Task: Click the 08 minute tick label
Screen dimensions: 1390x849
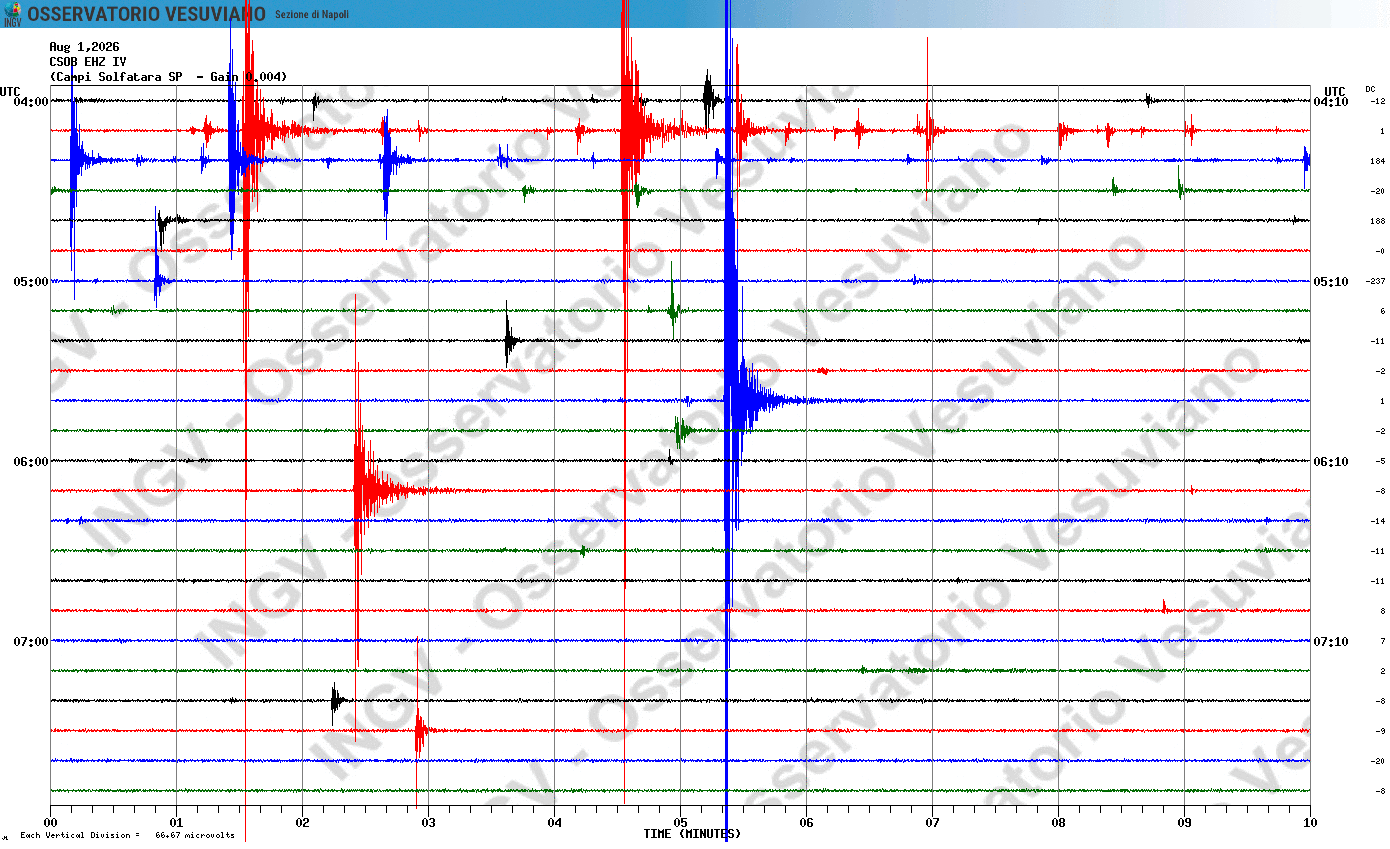Action: click(x=1058, y=823)
